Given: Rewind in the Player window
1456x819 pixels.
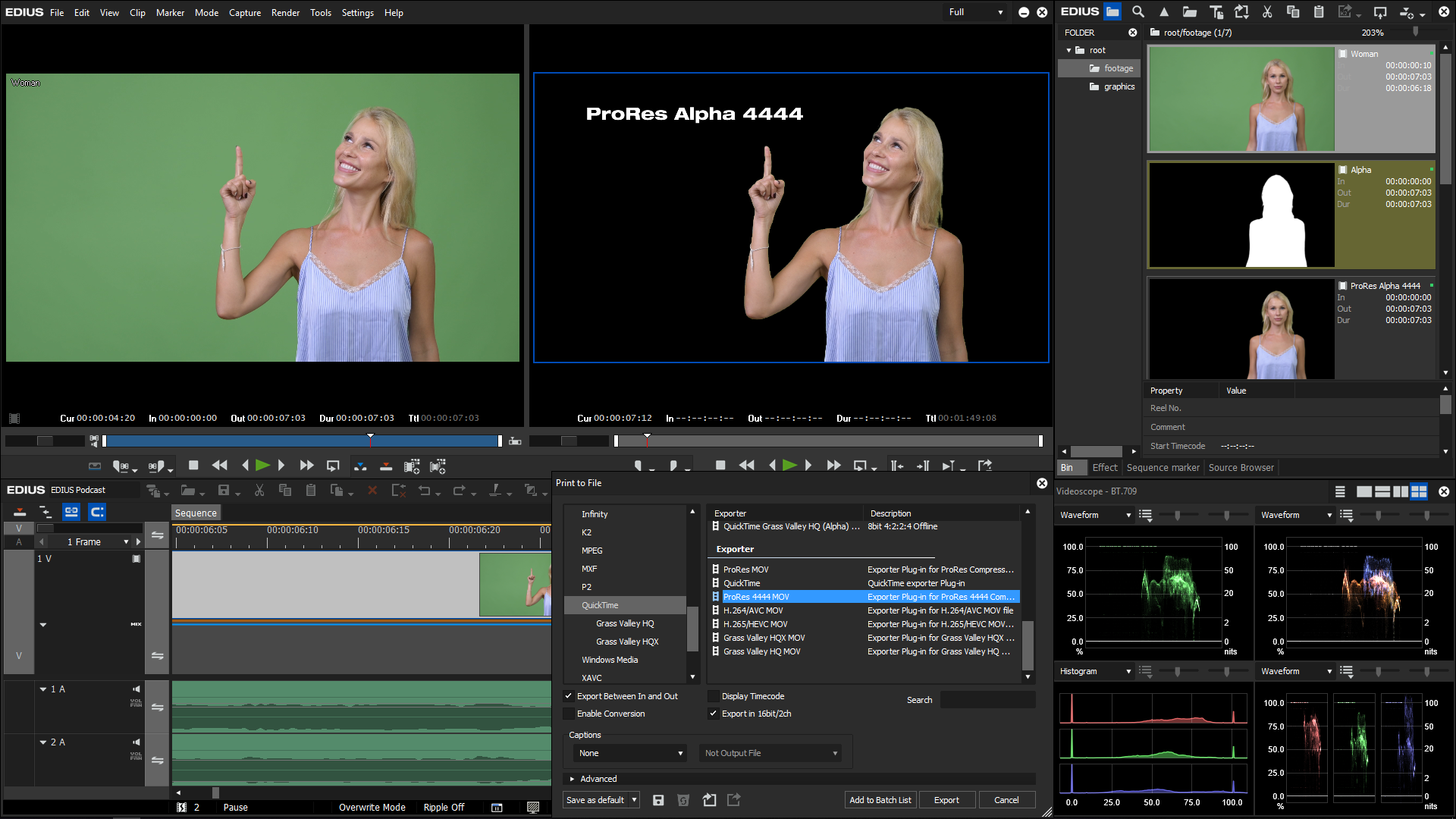Looking at the screenshot, I should coord(220,466).
